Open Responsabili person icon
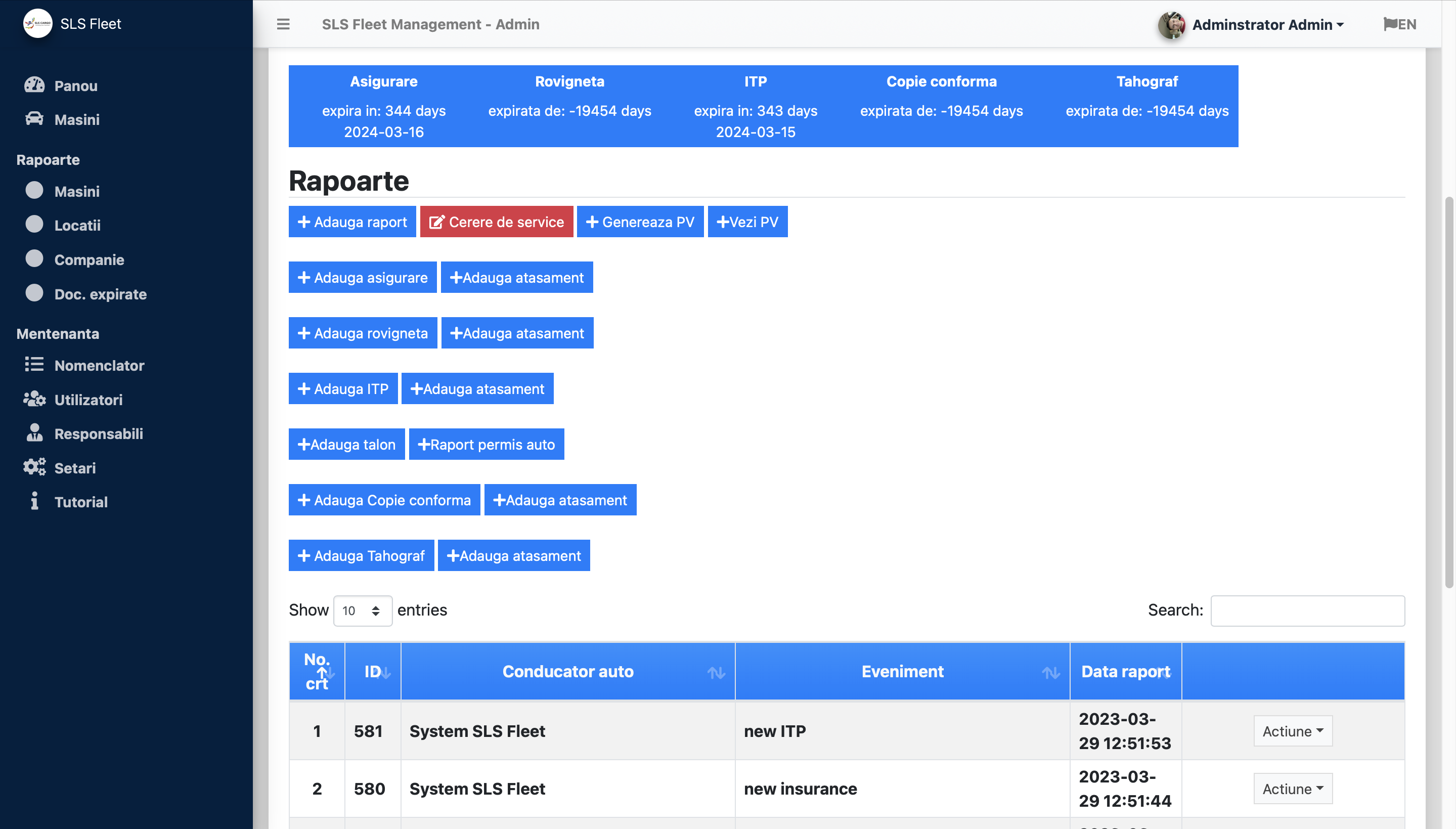This screenshot has height=829, width=1456. point(34,433)
